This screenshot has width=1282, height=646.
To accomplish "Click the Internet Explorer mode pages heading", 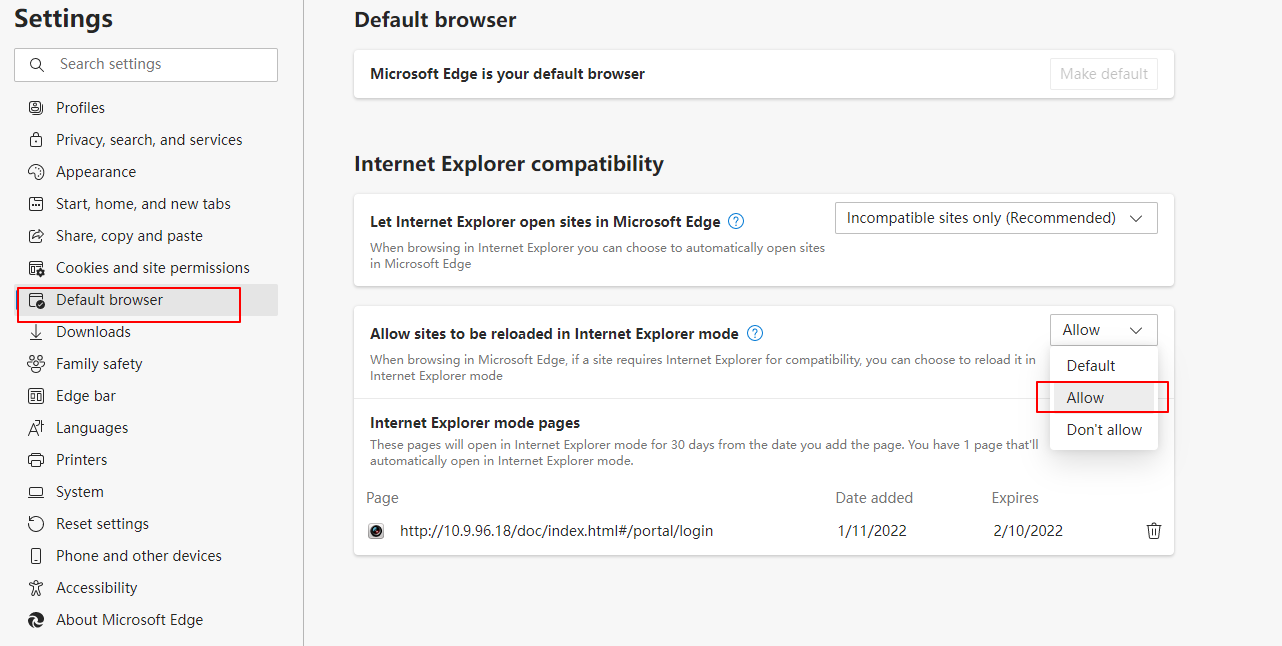I will [475, 423].
